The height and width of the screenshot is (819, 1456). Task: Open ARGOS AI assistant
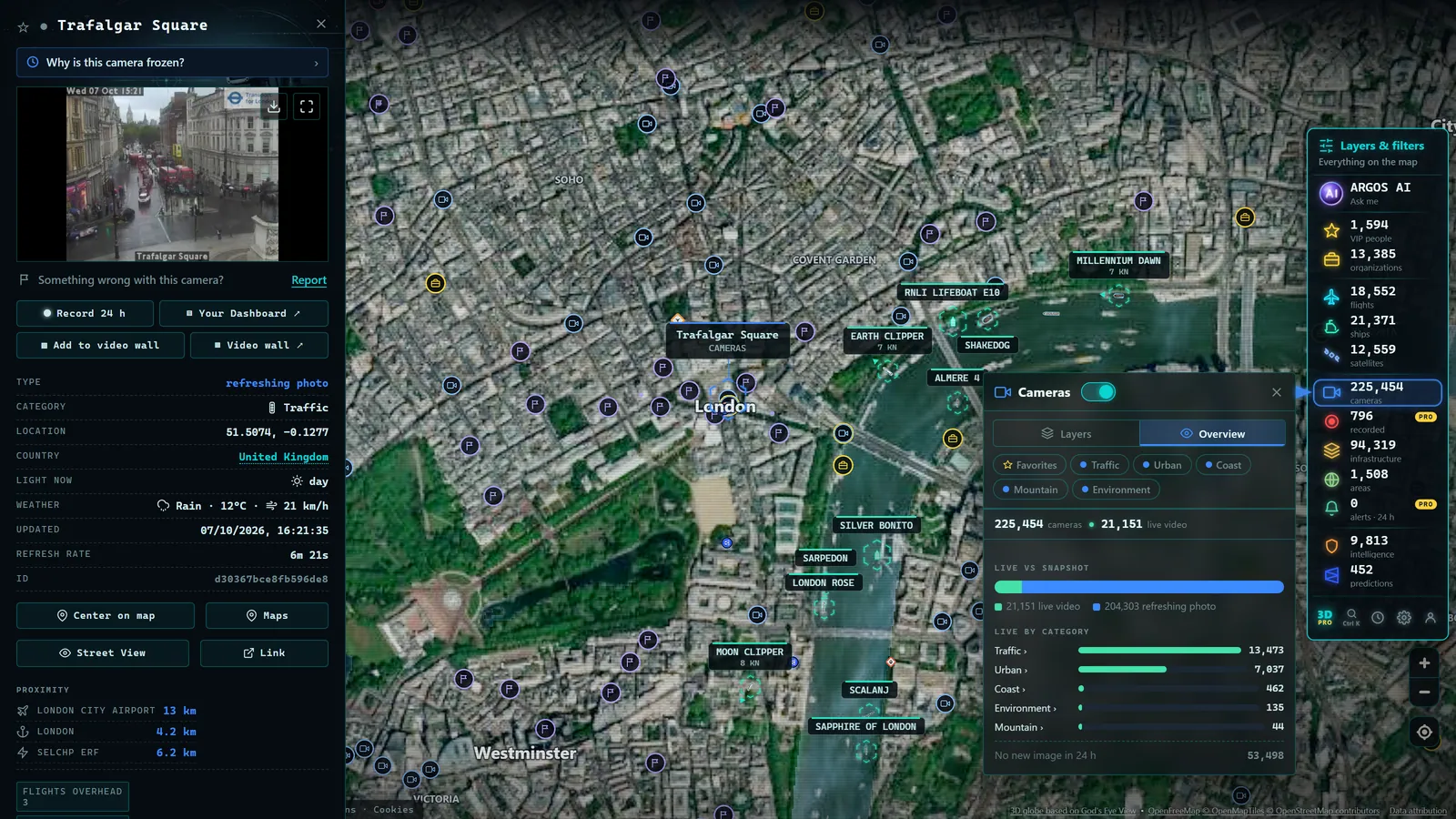coord(1376,193)
